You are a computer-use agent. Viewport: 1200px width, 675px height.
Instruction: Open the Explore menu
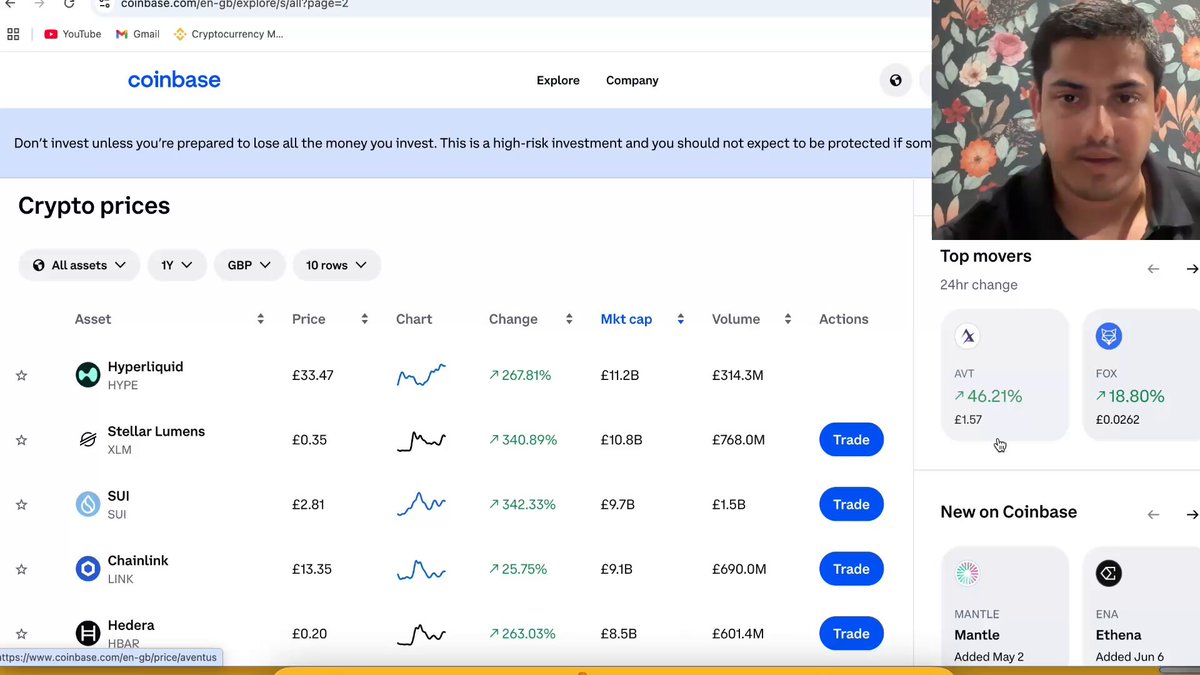[x=558, y=80]
